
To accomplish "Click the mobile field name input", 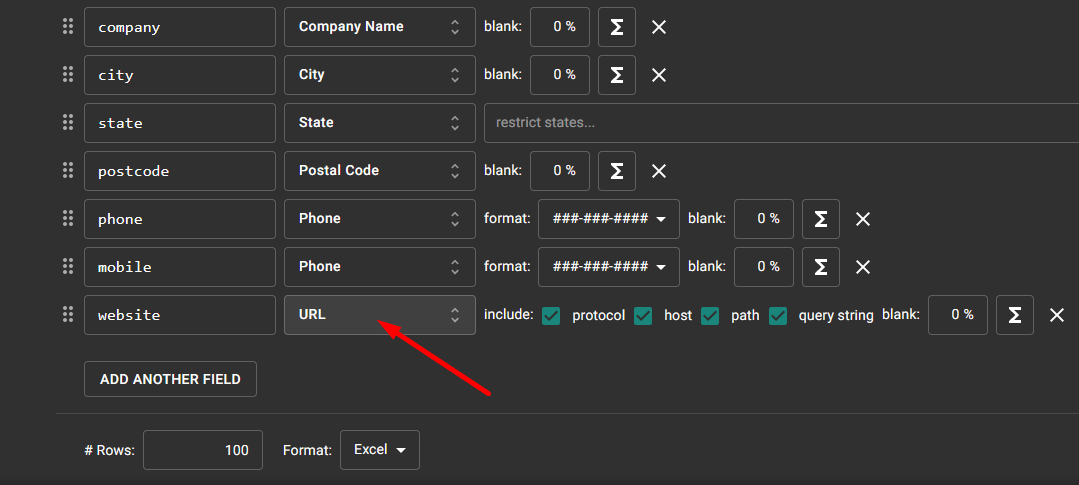I will click(180, 266).
